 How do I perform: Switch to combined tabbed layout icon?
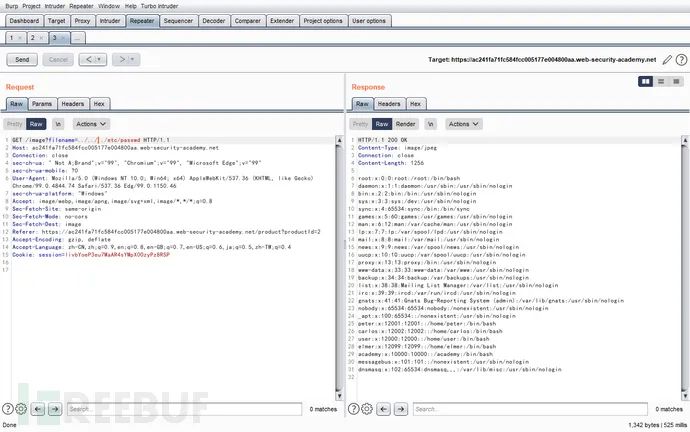point(676,81)
